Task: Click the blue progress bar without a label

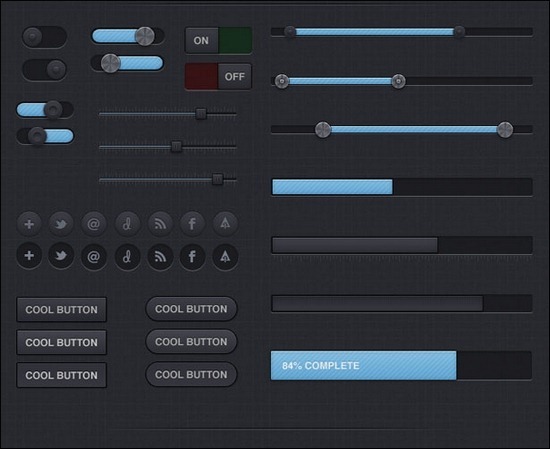Action: 402,187
